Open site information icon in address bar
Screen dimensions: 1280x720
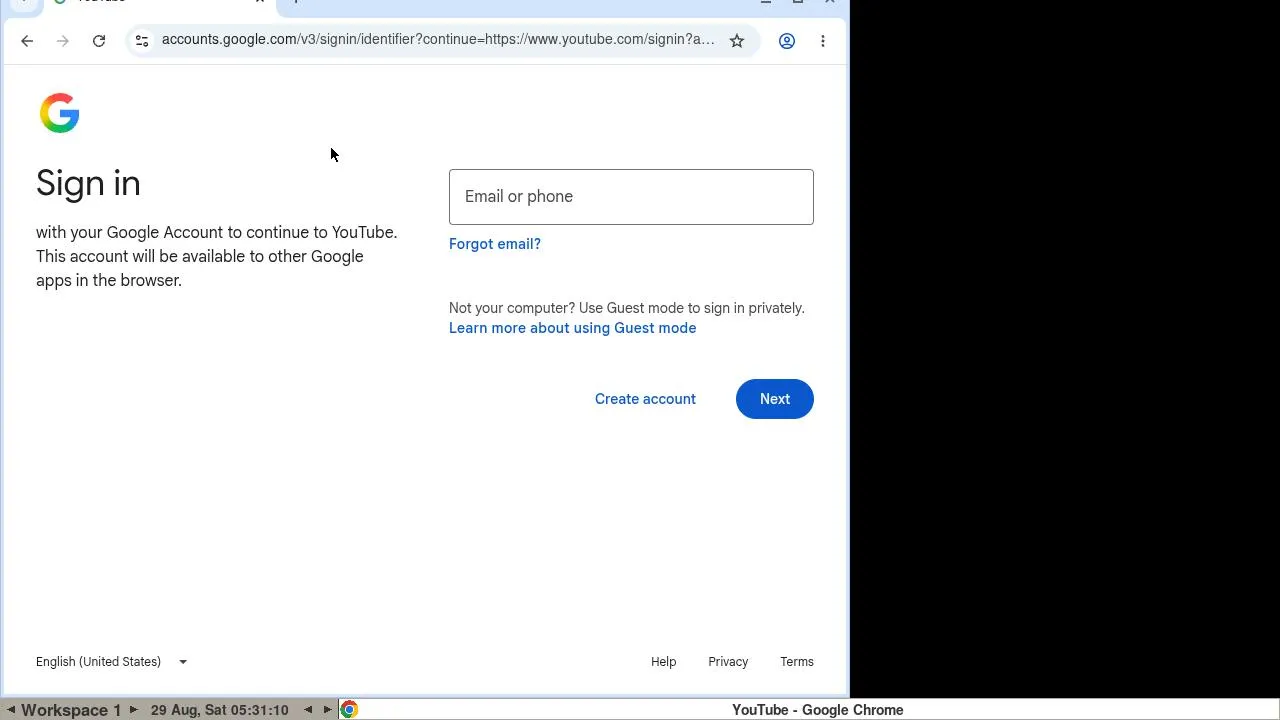click(142, 41)
